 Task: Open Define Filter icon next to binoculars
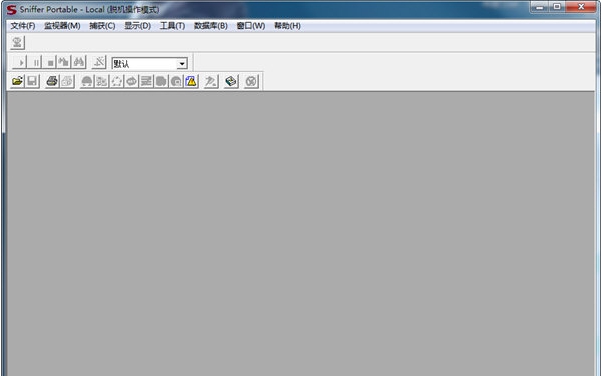(x=99, y=62)
